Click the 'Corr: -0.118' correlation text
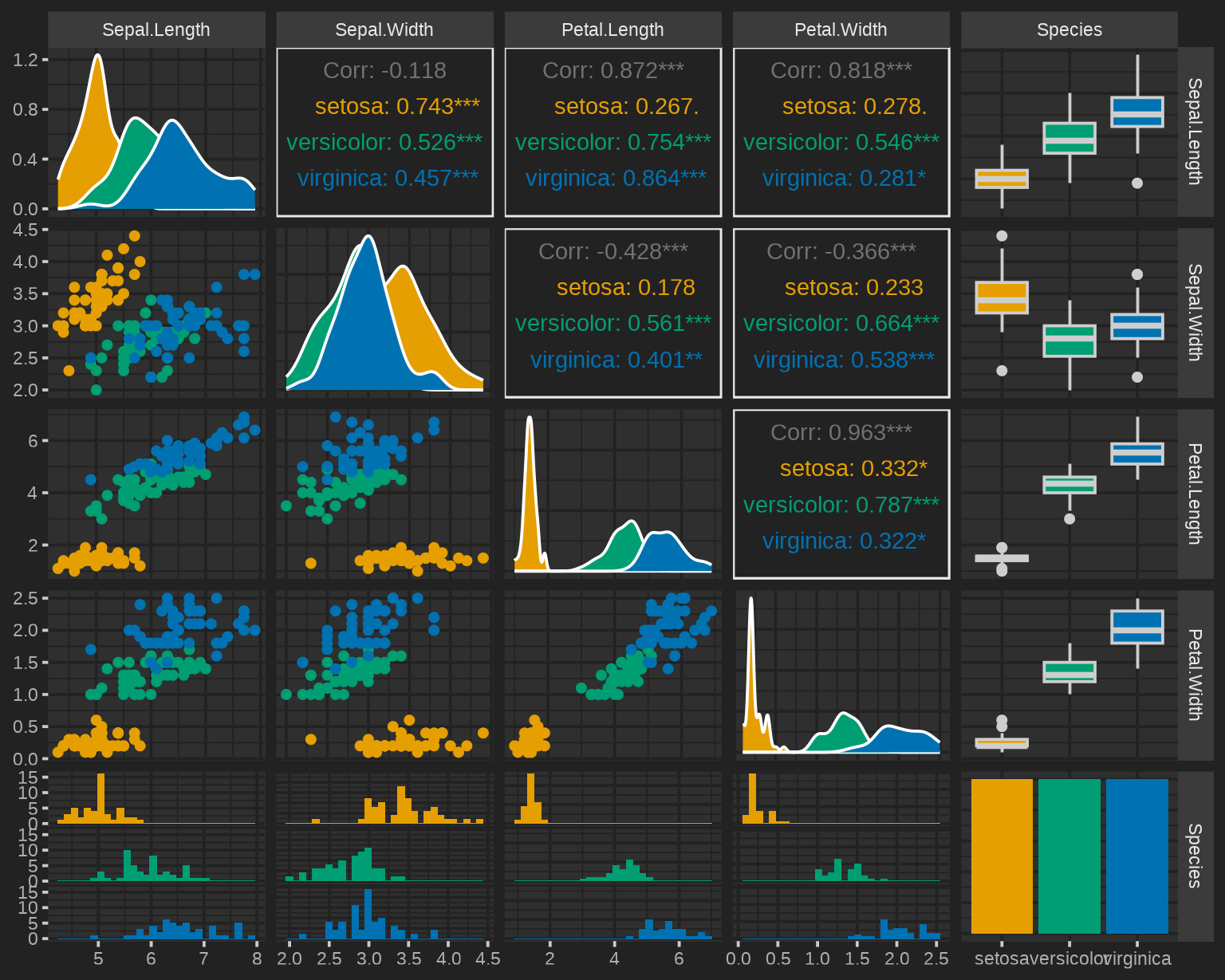This screenshot has height=980, width=1225. pyautogui.click(x=384, y=70)
